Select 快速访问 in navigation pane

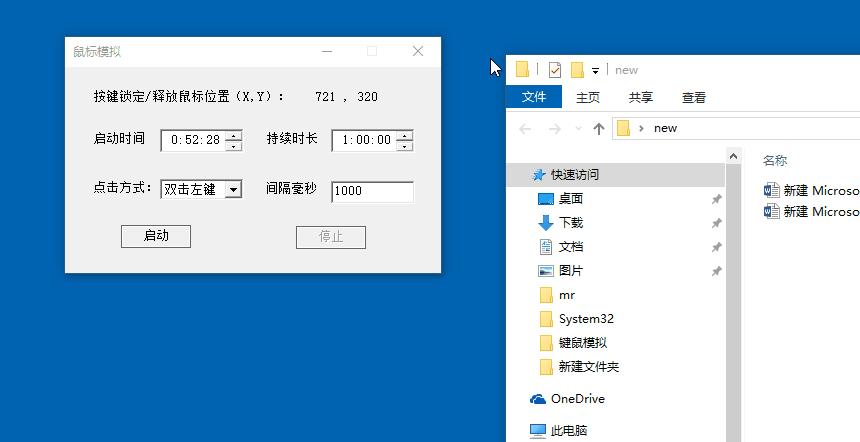[615, 175]
